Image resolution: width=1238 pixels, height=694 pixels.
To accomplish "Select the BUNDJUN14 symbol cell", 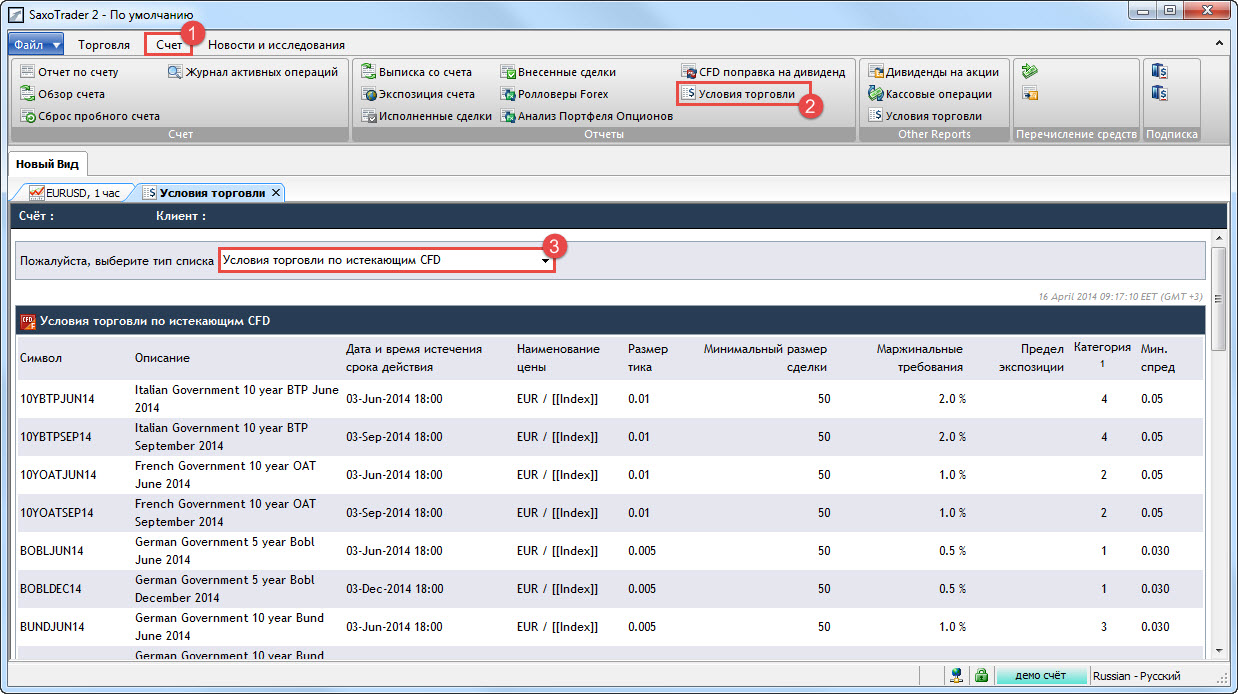I will (x=52, y=627).
